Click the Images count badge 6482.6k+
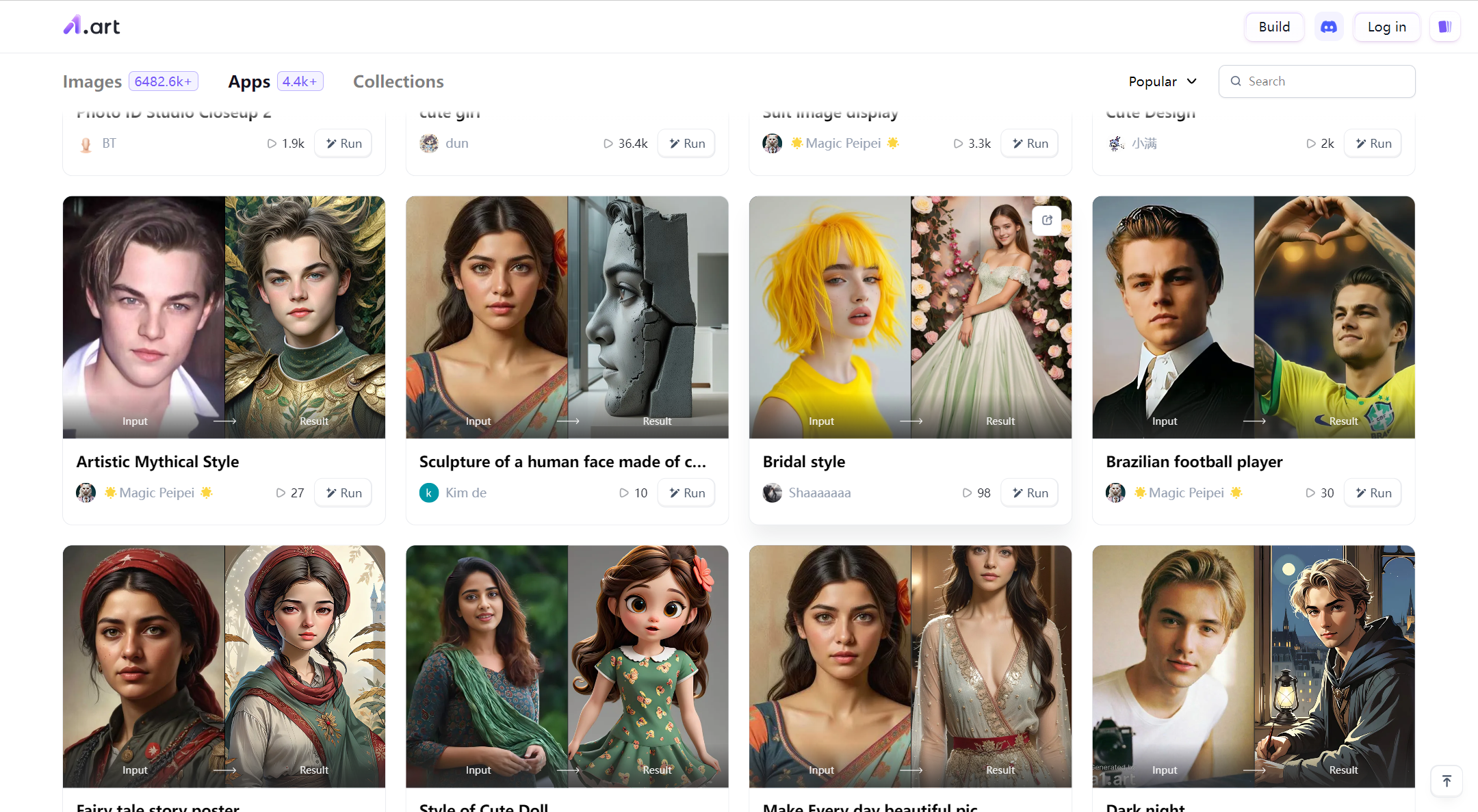The width and height of the screenshot is (1478, 812). (x=162, y=81)
